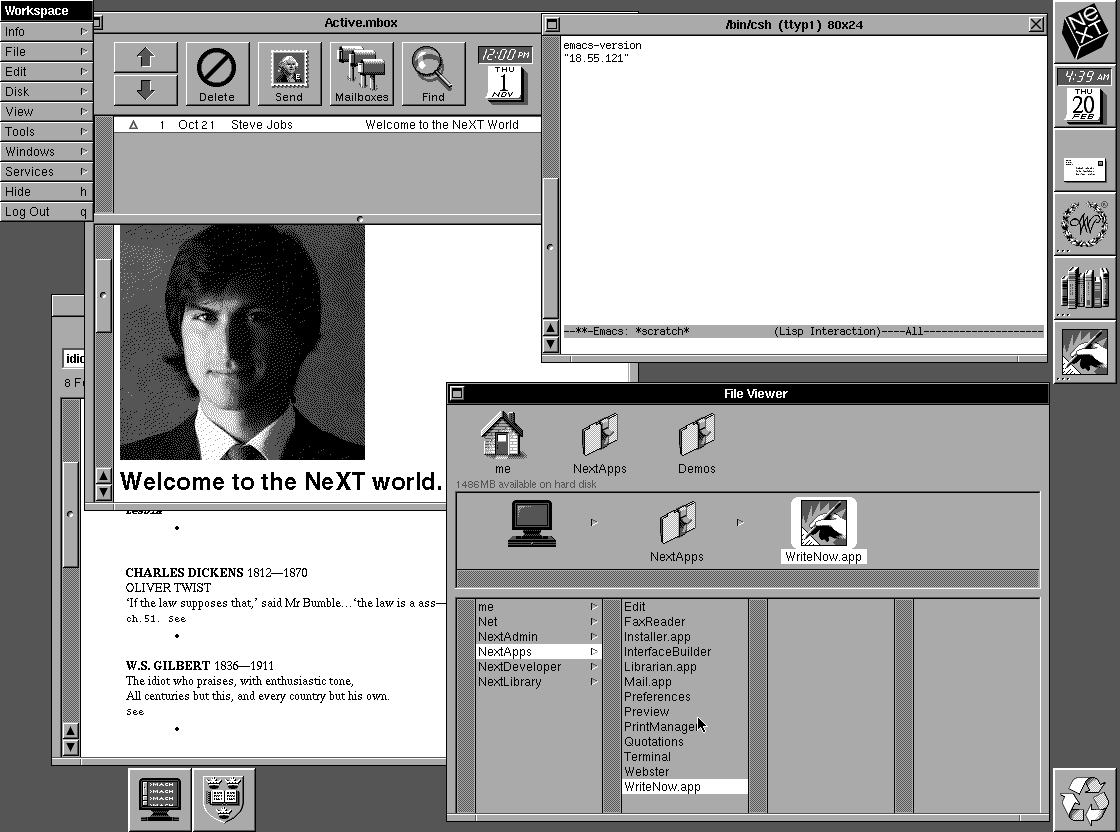Select Preview in the file list
The height and width of the screenshot is (832, 1120).
[x=685, y=712]
